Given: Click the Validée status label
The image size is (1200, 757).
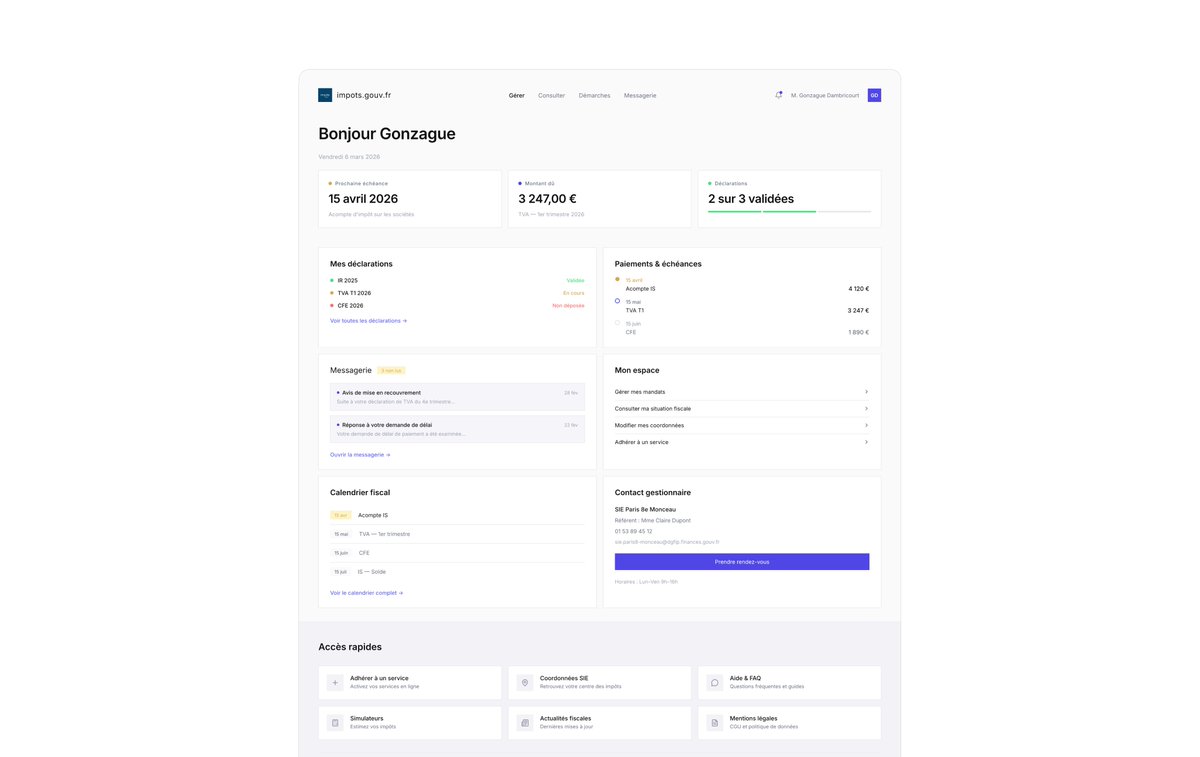Looking at the screenshot, I should [x=575, y=280].
